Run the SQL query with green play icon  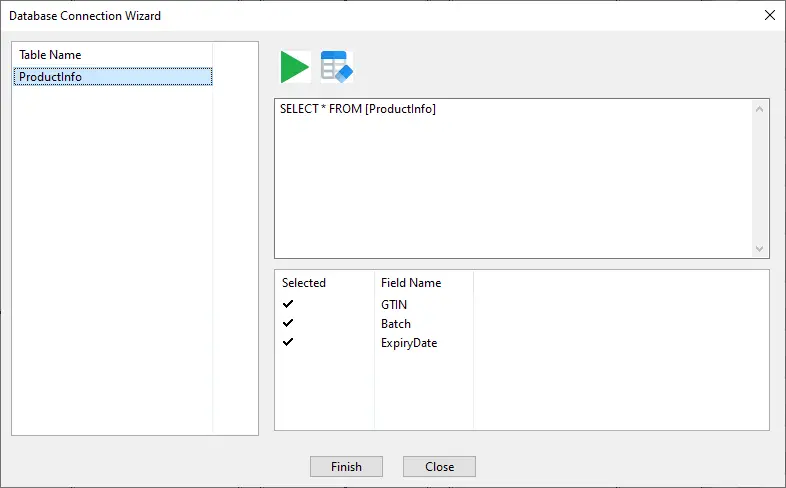(295, 67)
